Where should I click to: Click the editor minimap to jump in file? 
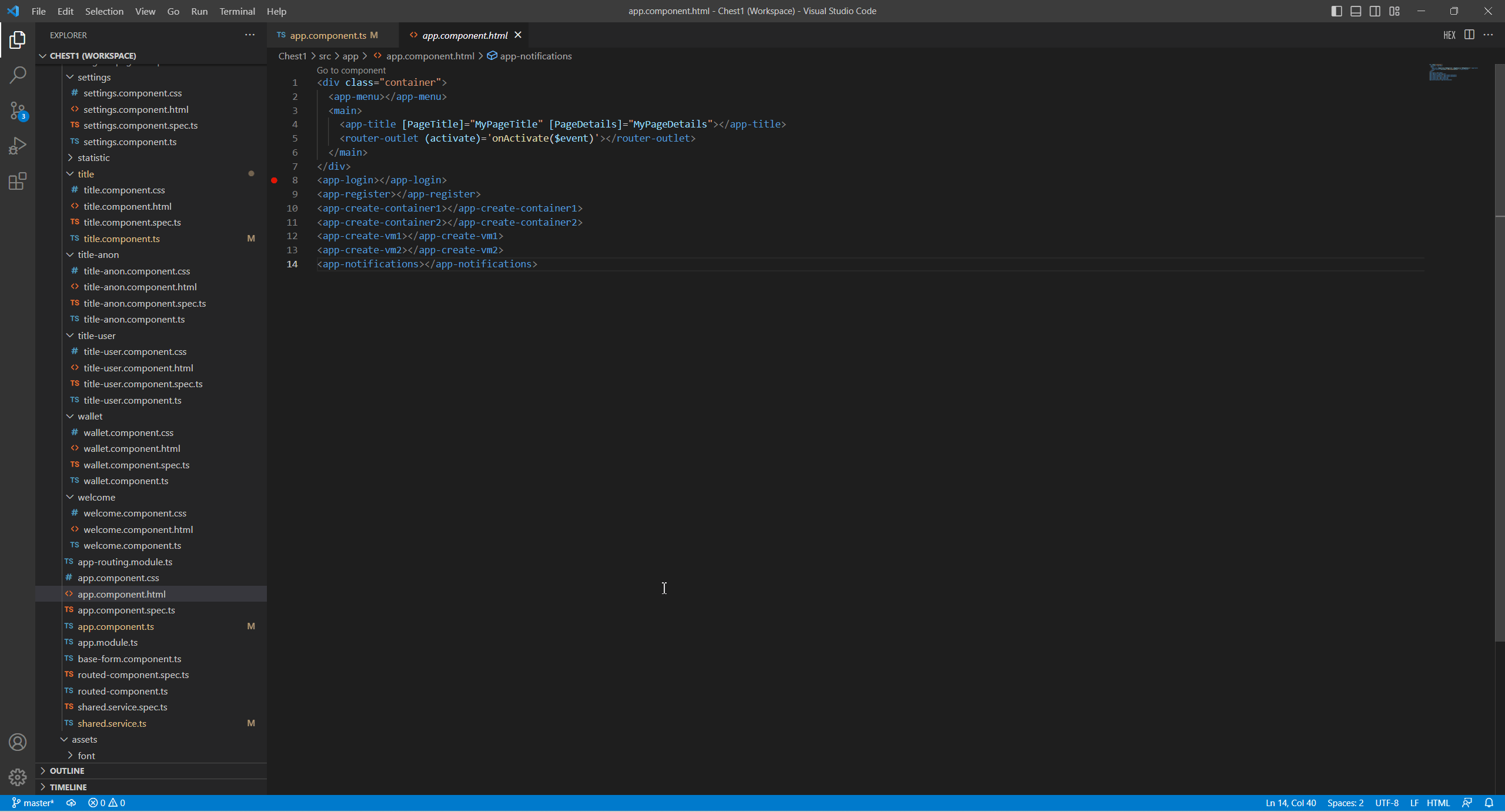coord(1452,73)
